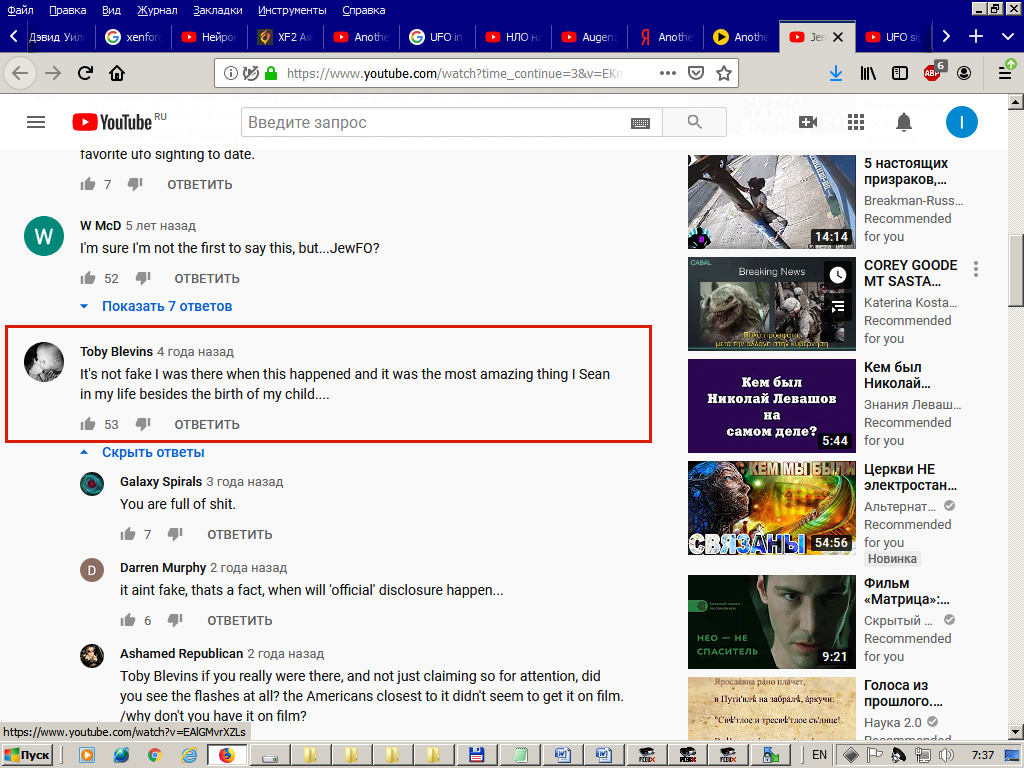Bookmark this page with the star
The width and height of the screenshot is (1024, 768).
pos(724,73)
